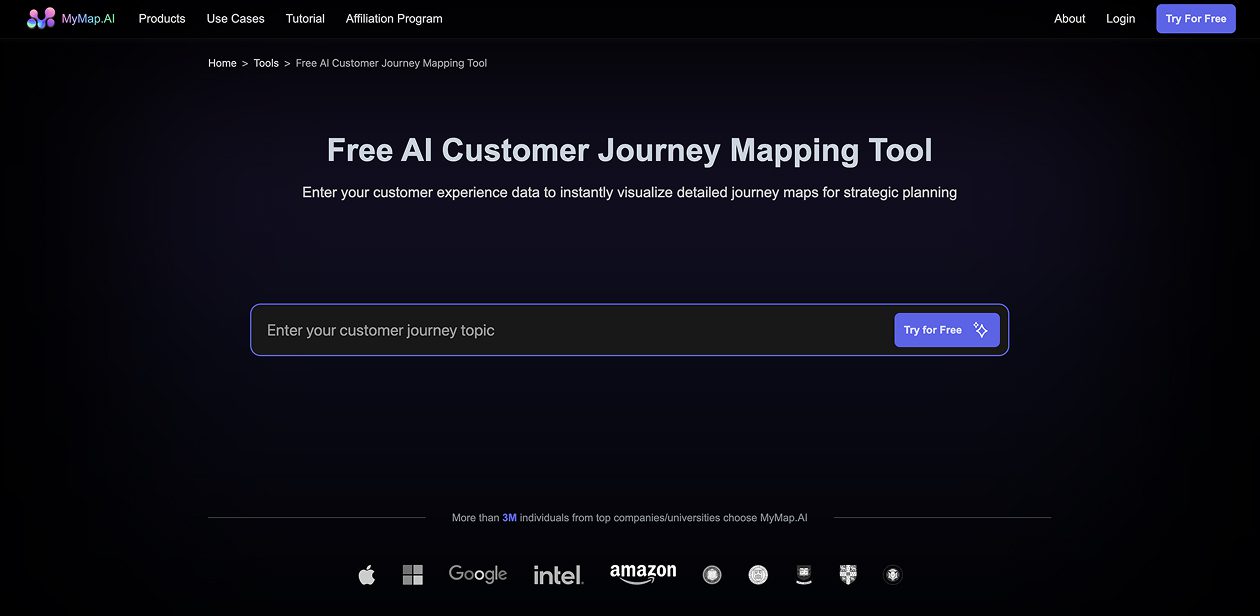This screenshot has height=616, width=1260.
Task: Open the Tools breadcrumb link
Action: 266,62
